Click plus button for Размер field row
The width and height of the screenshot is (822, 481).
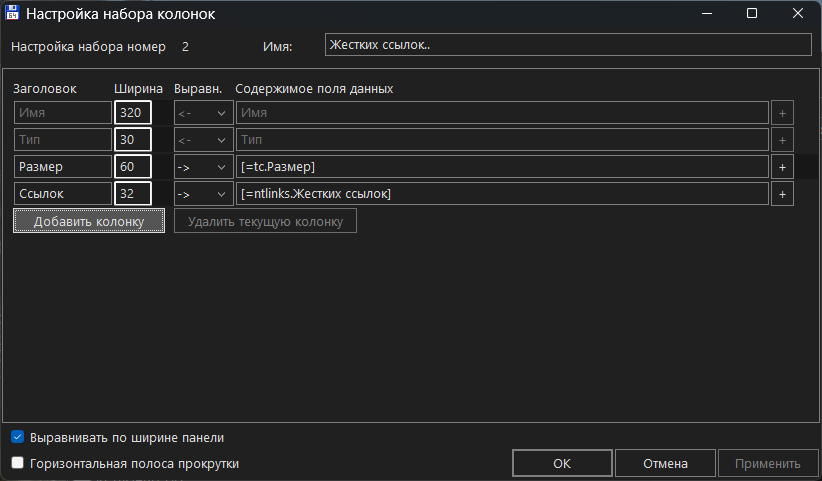[x=783, y=166]
